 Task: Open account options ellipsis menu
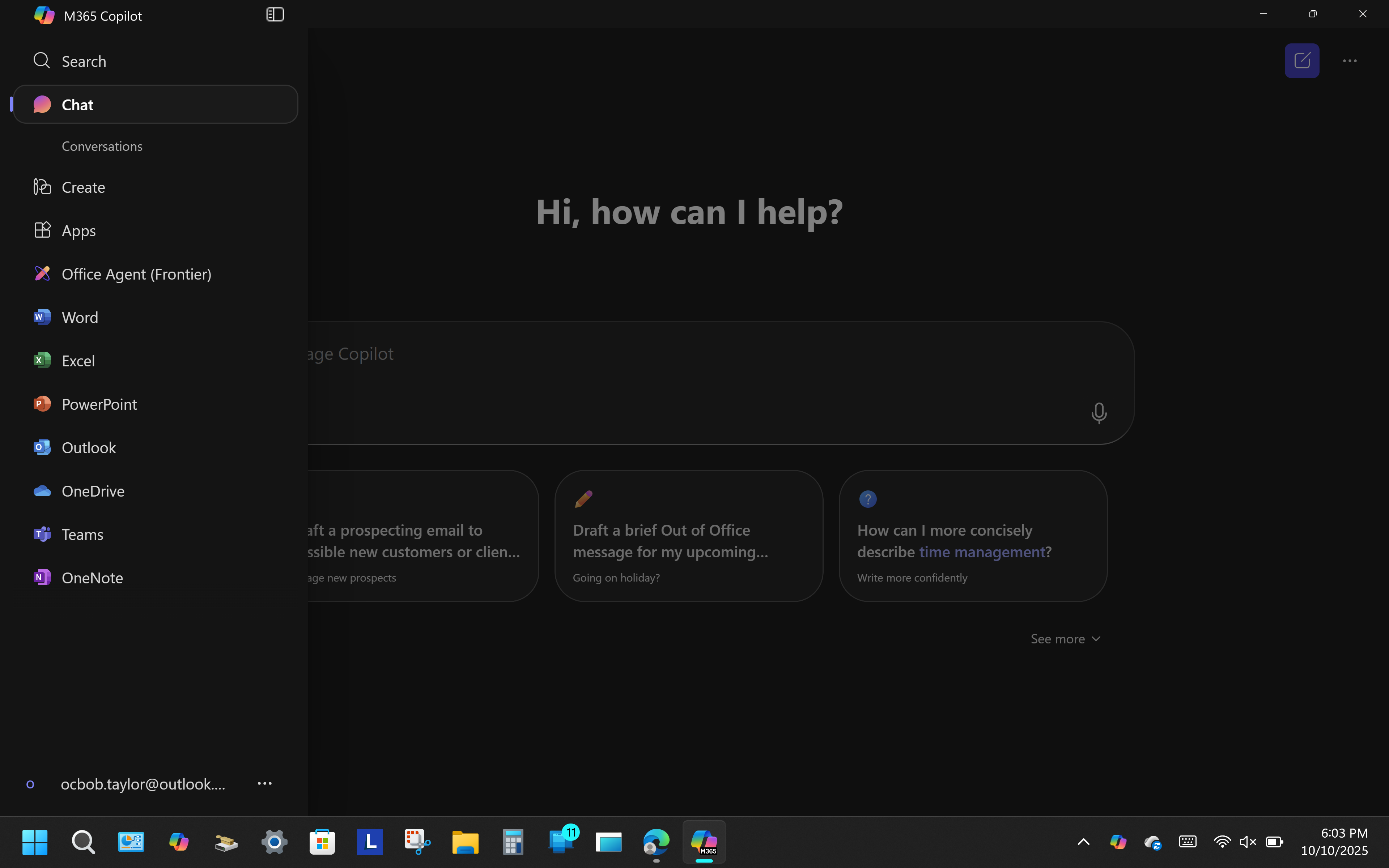265,784
